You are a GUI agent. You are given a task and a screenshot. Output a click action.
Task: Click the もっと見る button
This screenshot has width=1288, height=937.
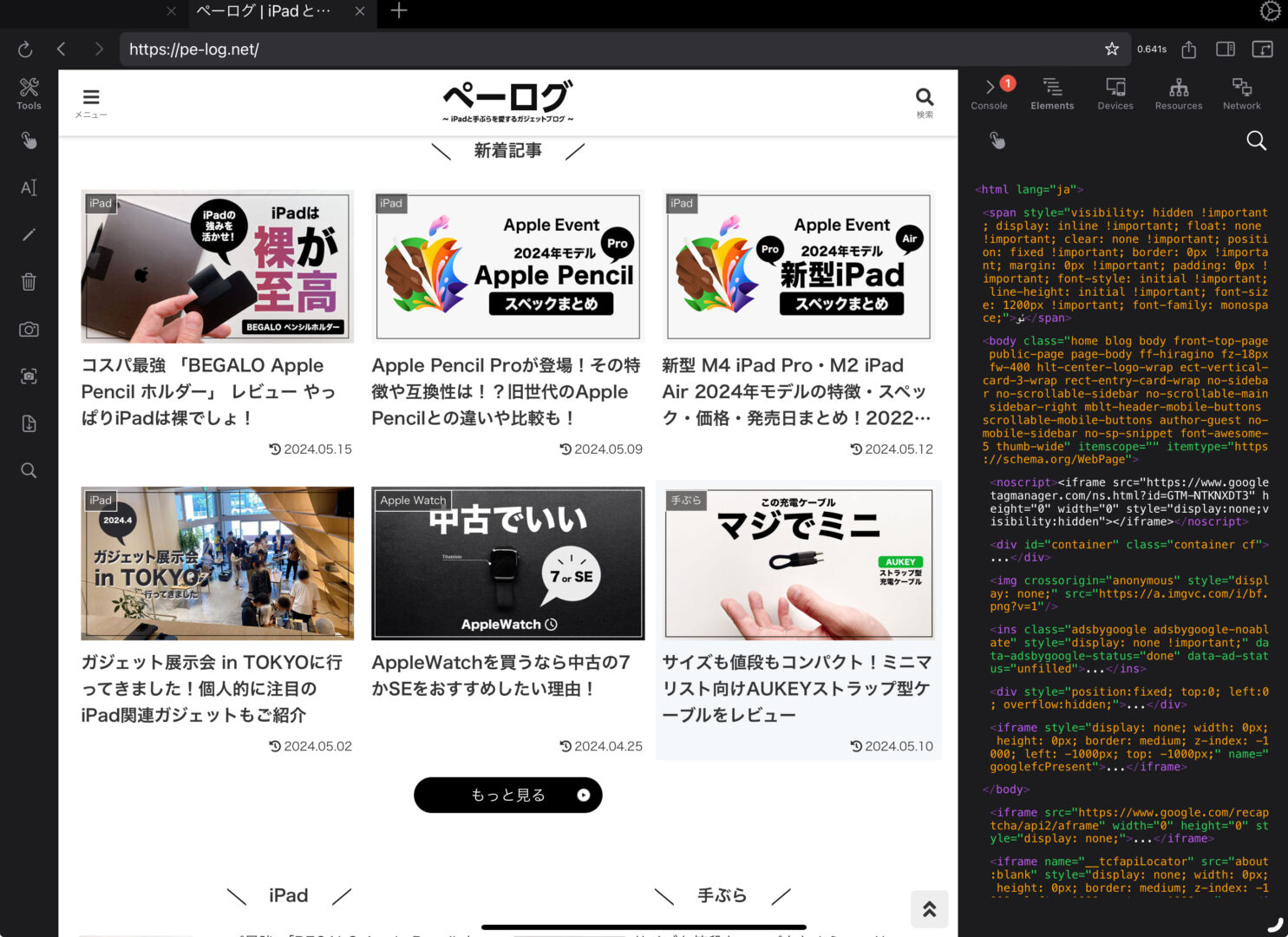coord(507,795)
